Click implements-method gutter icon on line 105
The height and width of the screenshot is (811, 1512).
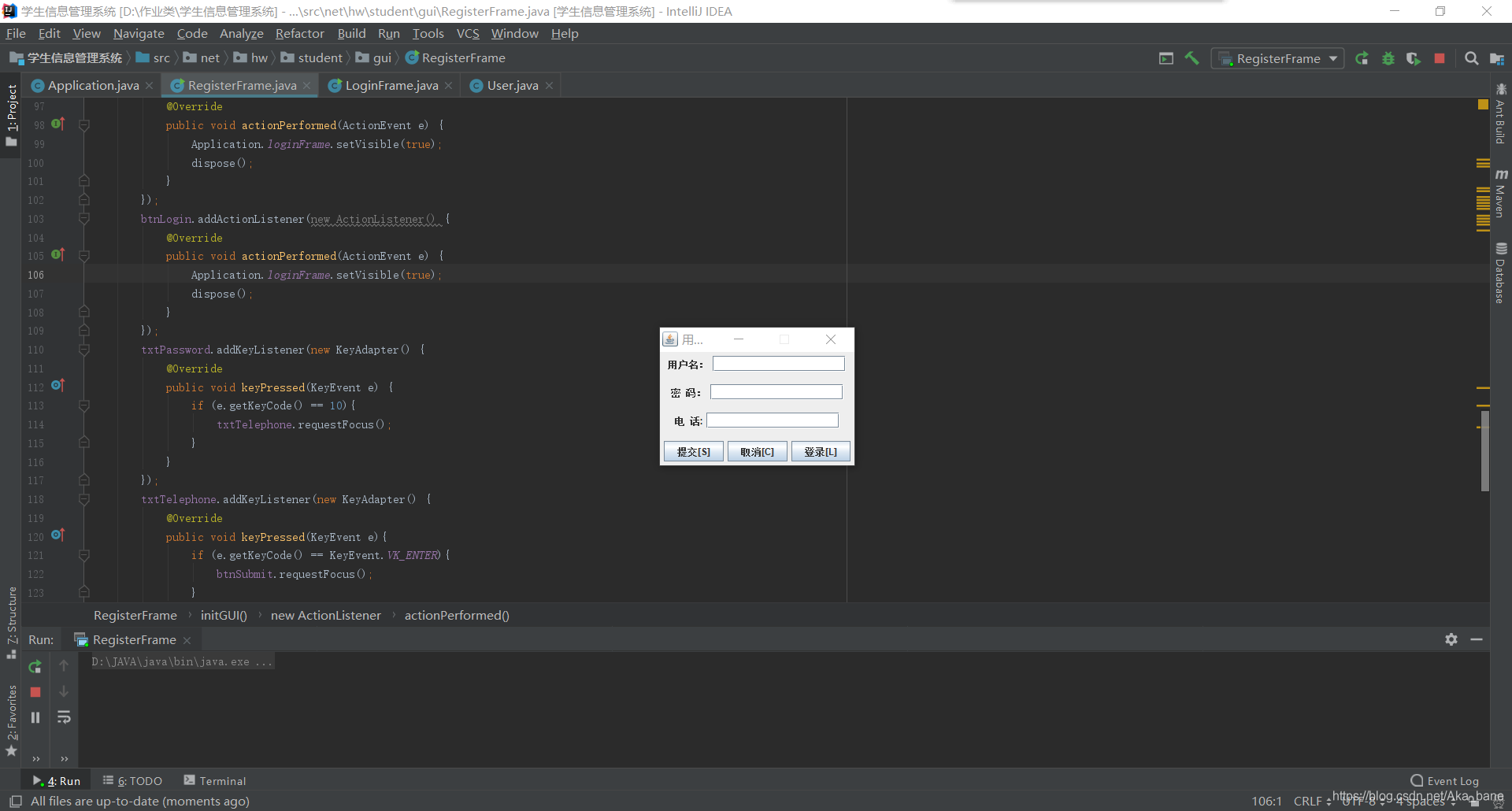[57, 254]
